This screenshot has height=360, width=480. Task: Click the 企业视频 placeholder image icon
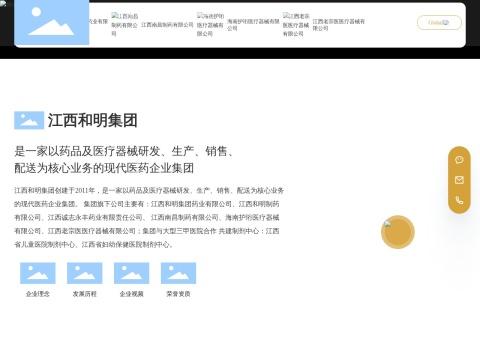point(132,273)
